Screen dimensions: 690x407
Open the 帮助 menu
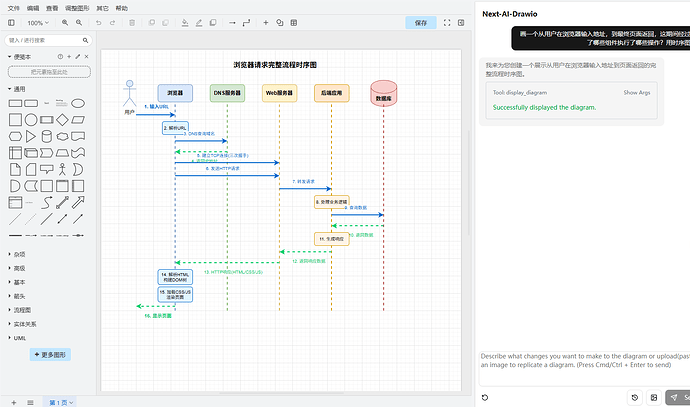[x=121, y=8]
